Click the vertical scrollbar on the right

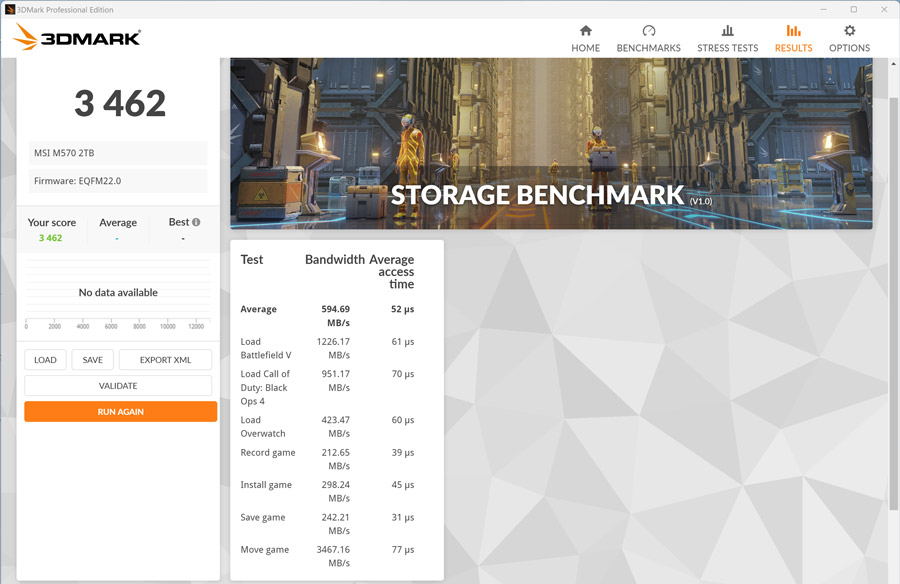tap(893, 303)
